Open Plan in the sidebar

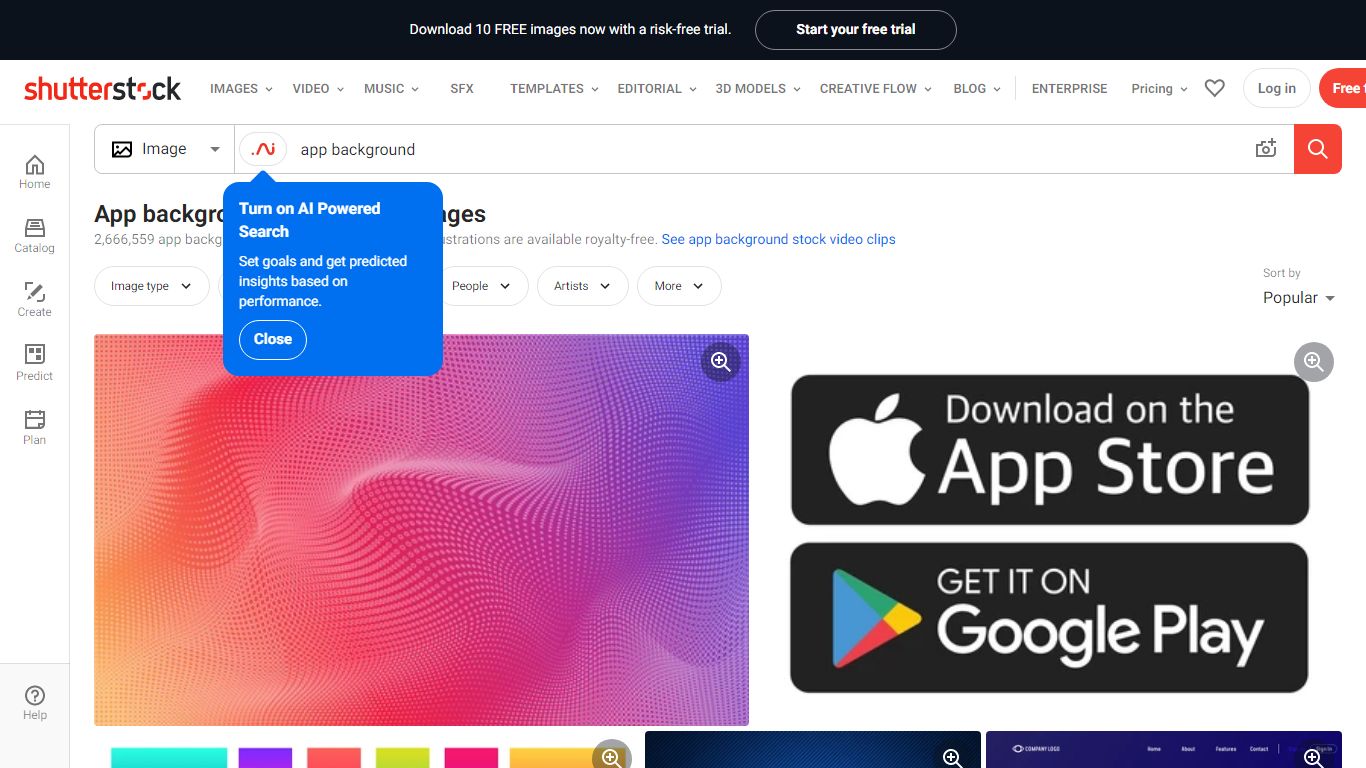pos(34,428)
